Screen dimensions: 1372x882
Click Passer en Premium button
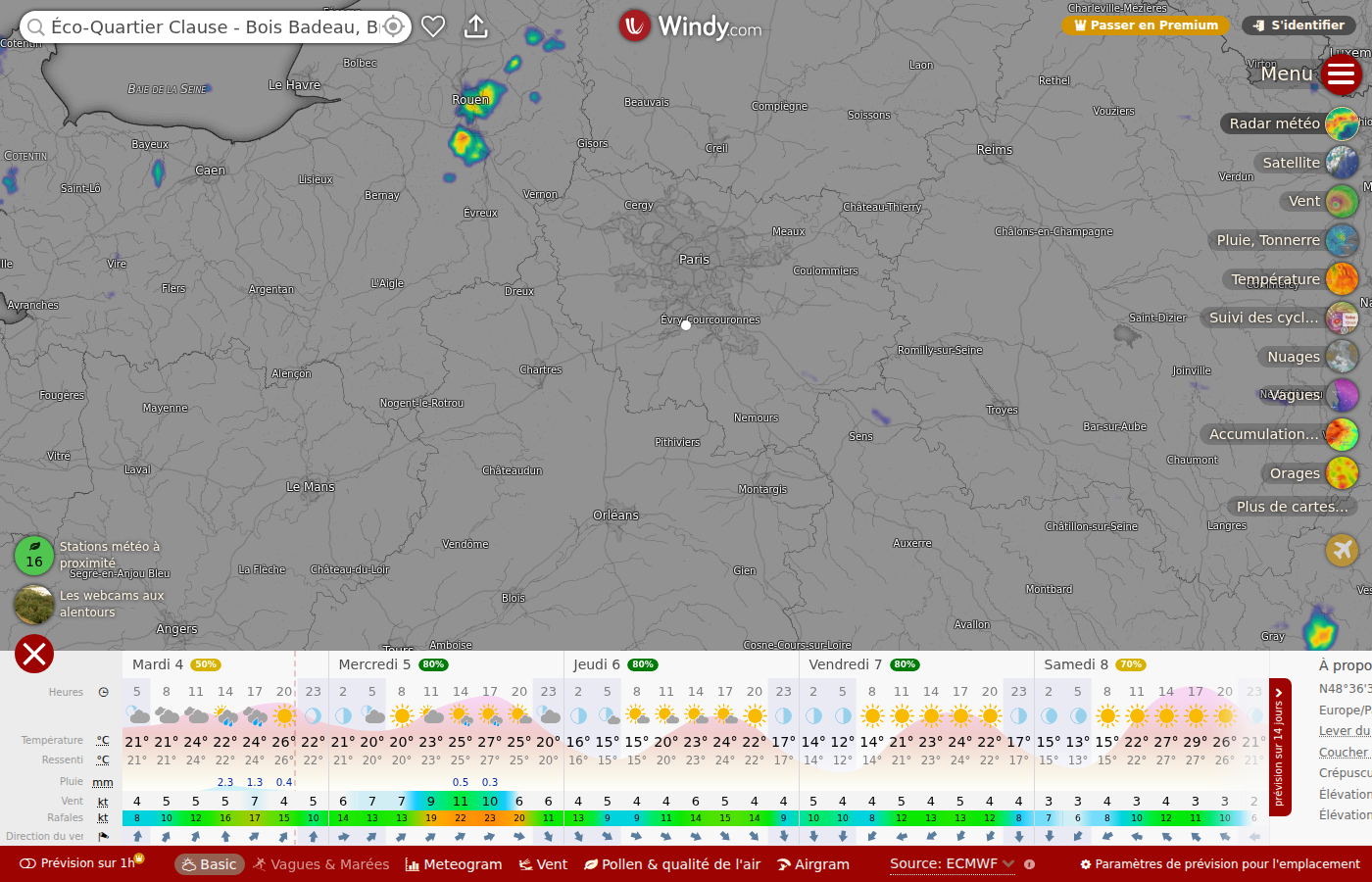1146,25
